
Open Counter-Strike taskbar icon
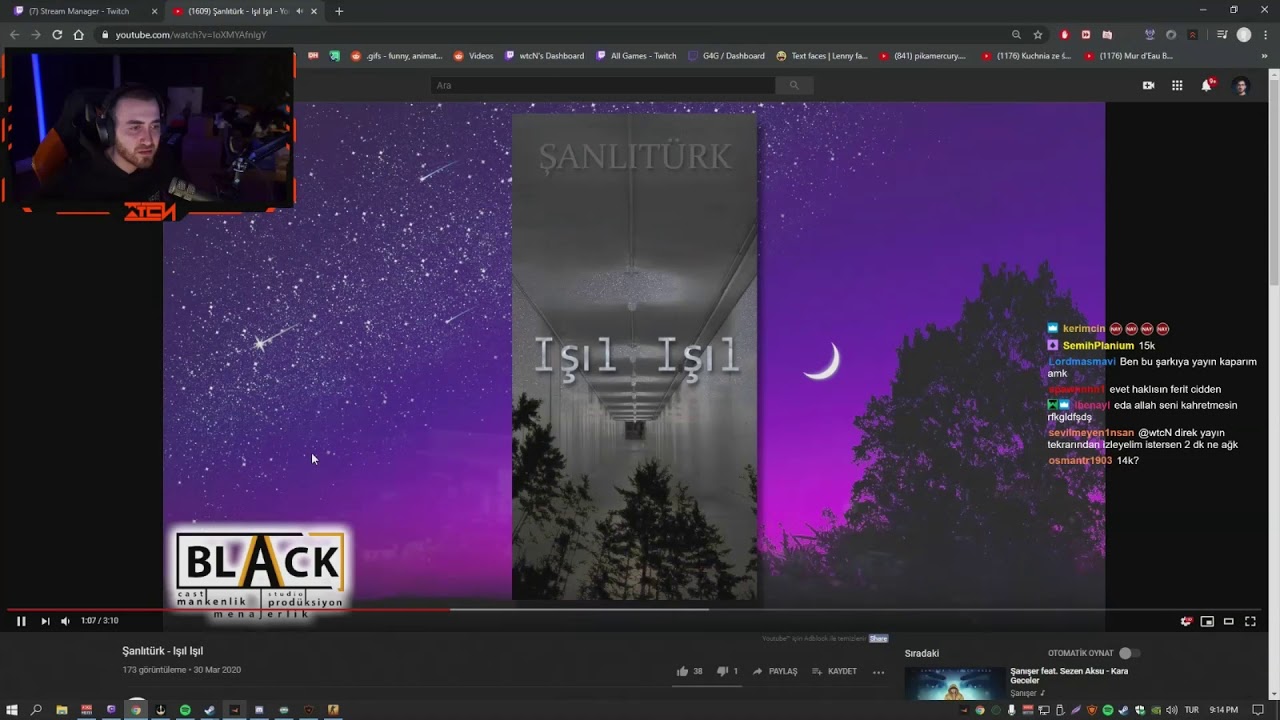coord(333,710)
